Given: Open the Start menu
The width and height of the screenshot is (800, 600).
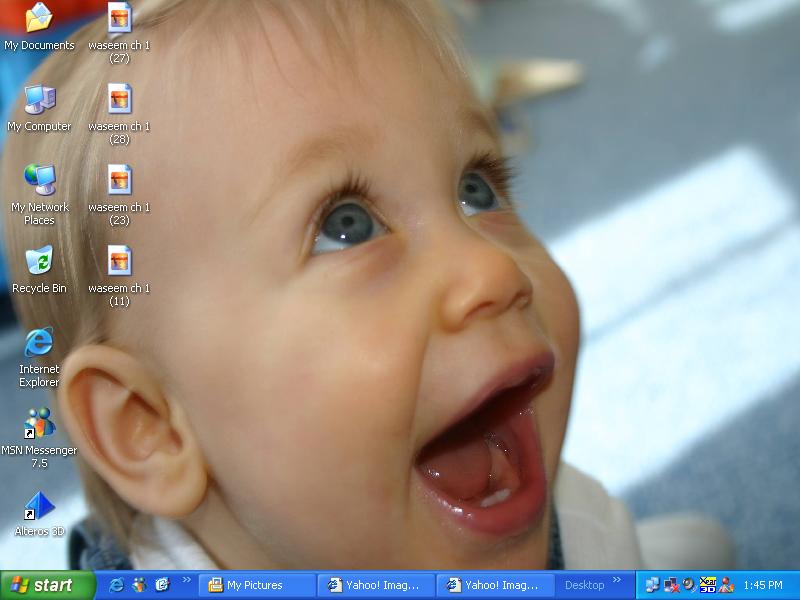Looking at the screenshot, I should (48, 585).
